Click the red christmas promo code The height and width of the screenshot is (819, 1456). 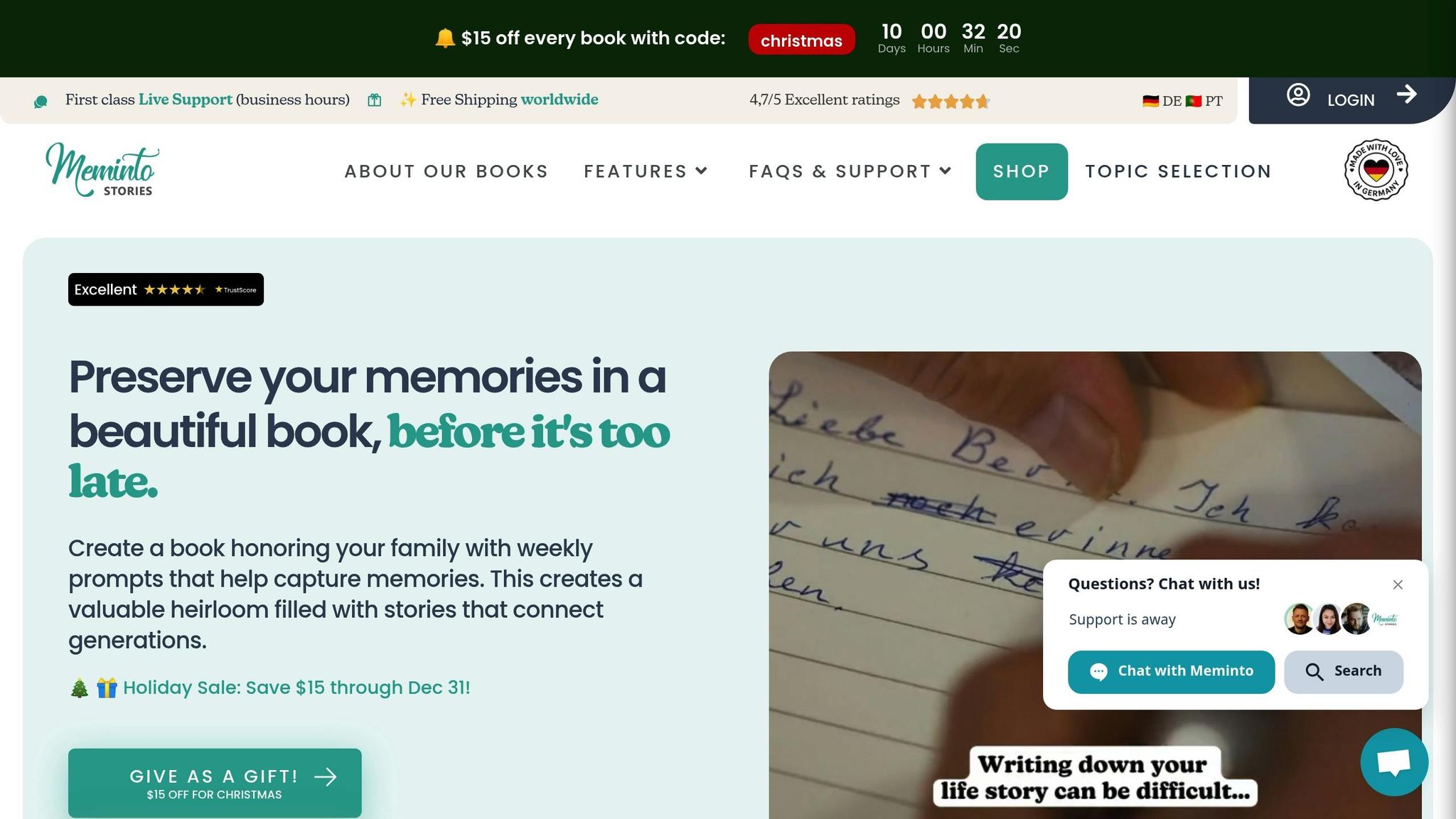point(801,40)
